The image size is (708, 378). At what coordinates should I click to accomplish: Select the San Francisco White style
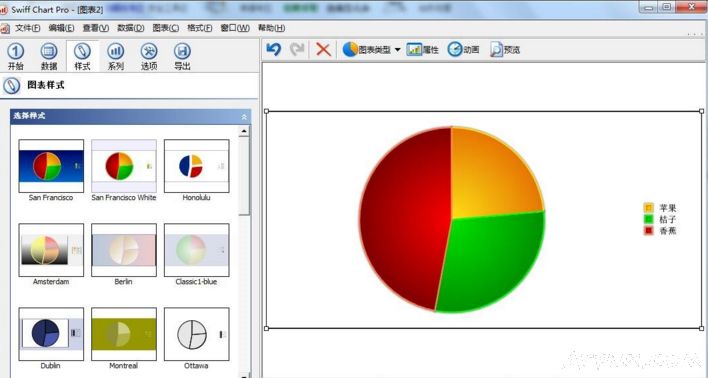124,166
